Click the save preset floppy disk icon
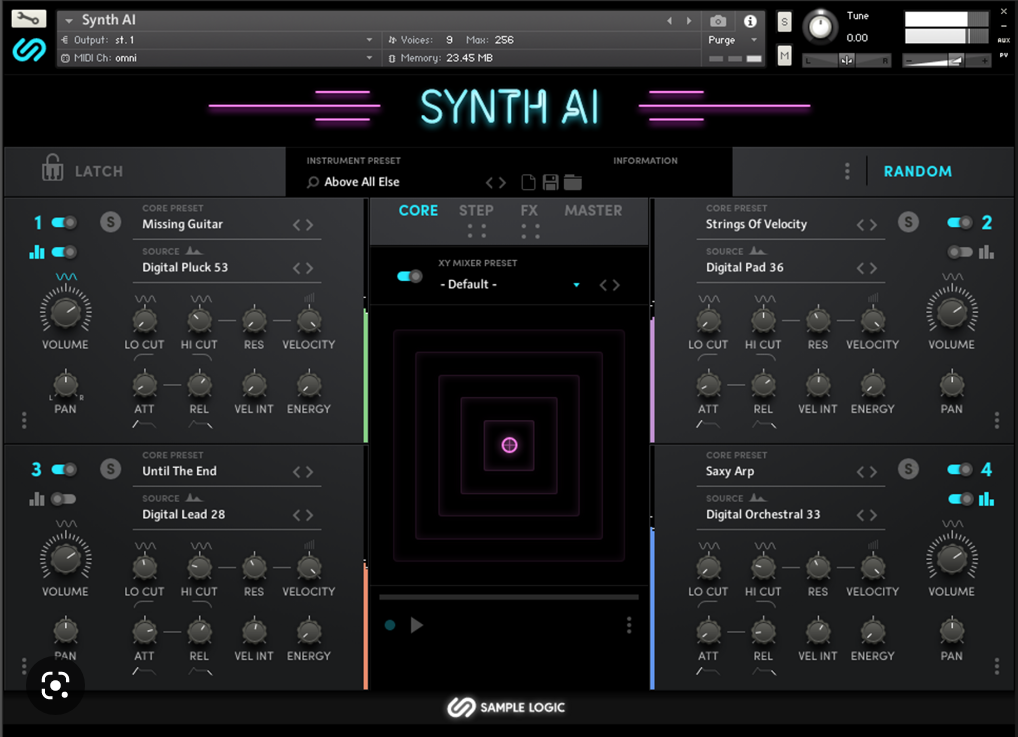 point(550,182)
